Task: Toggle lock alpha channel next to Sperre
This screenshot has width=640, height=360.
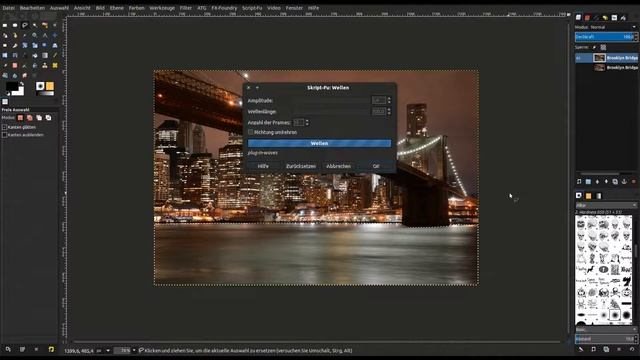Action: click(x=603, y=47)
